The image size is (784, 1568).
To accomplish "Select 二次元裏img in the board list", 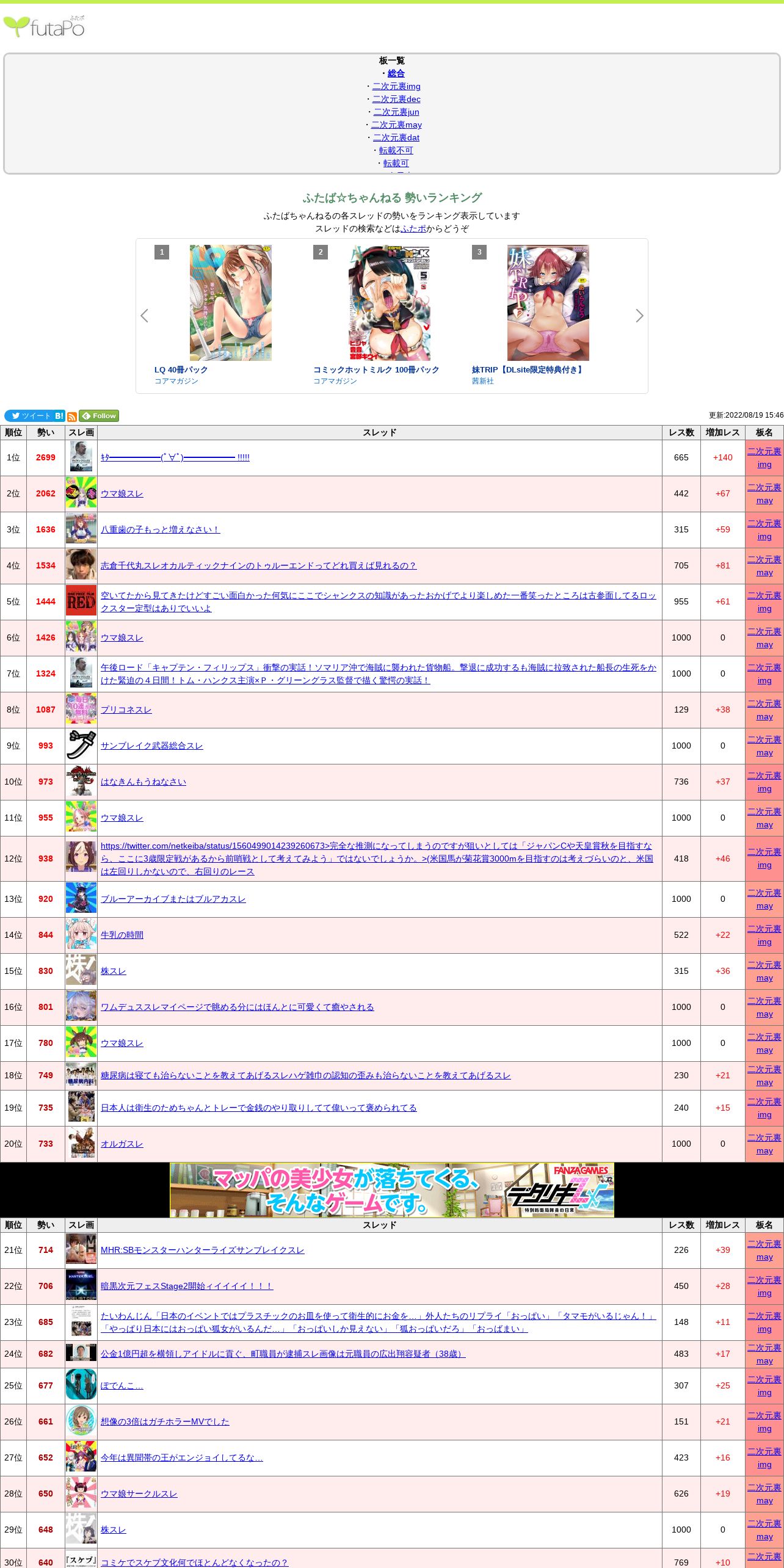I will pos(396,86).
